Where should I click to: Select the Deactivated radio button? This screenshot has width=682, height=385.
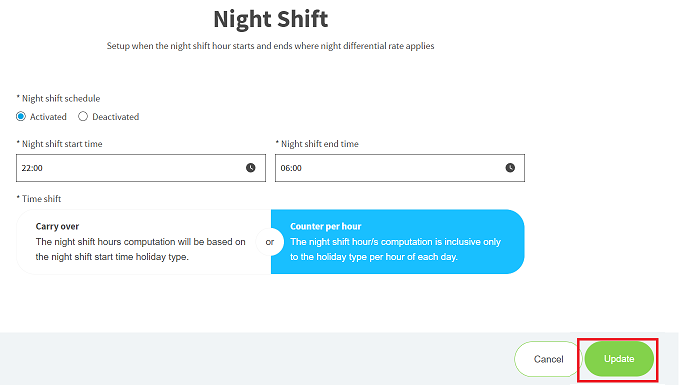83,117
